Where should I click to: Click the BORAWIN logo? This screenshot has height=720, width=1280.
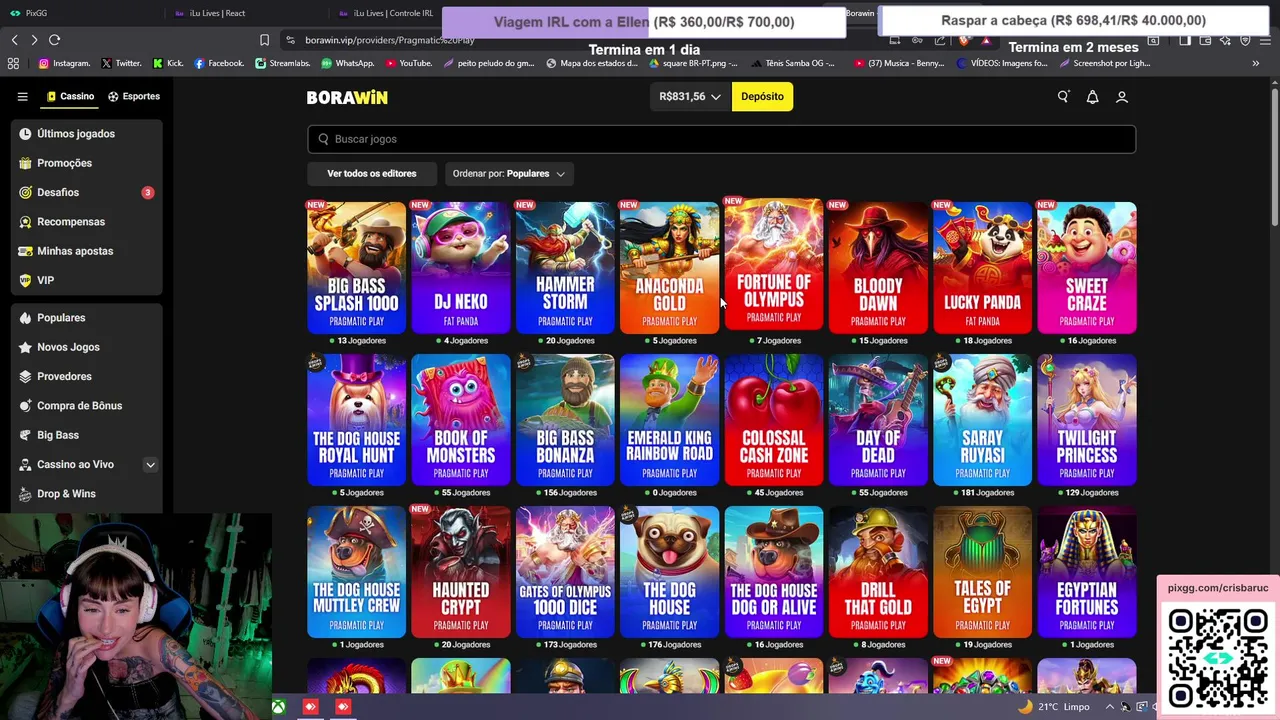click(347, 97)
